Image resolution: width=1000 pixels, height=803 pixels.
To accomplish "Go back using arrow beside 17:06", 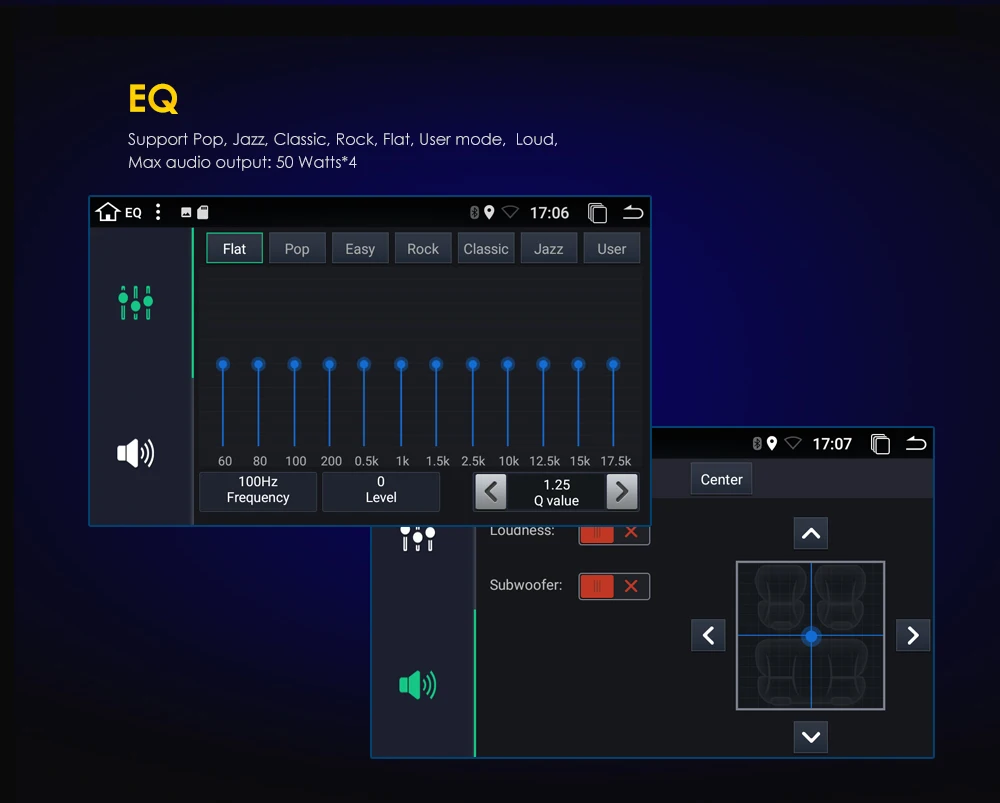I will (633, 212).
